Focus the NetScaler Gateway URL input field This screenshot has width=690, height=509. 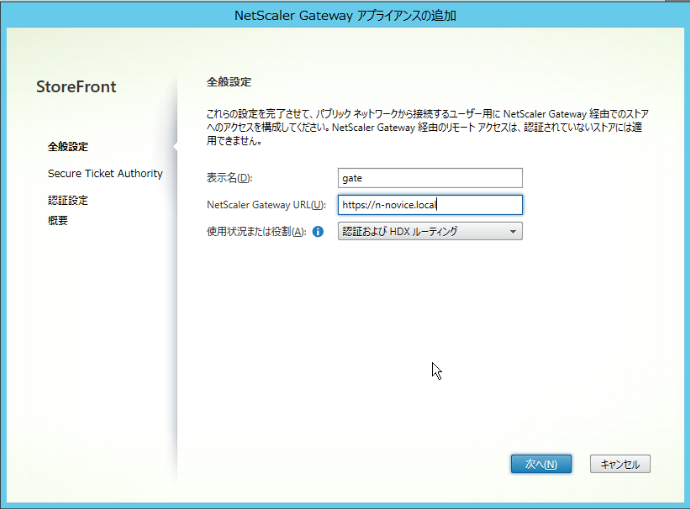tap(430, 205)
